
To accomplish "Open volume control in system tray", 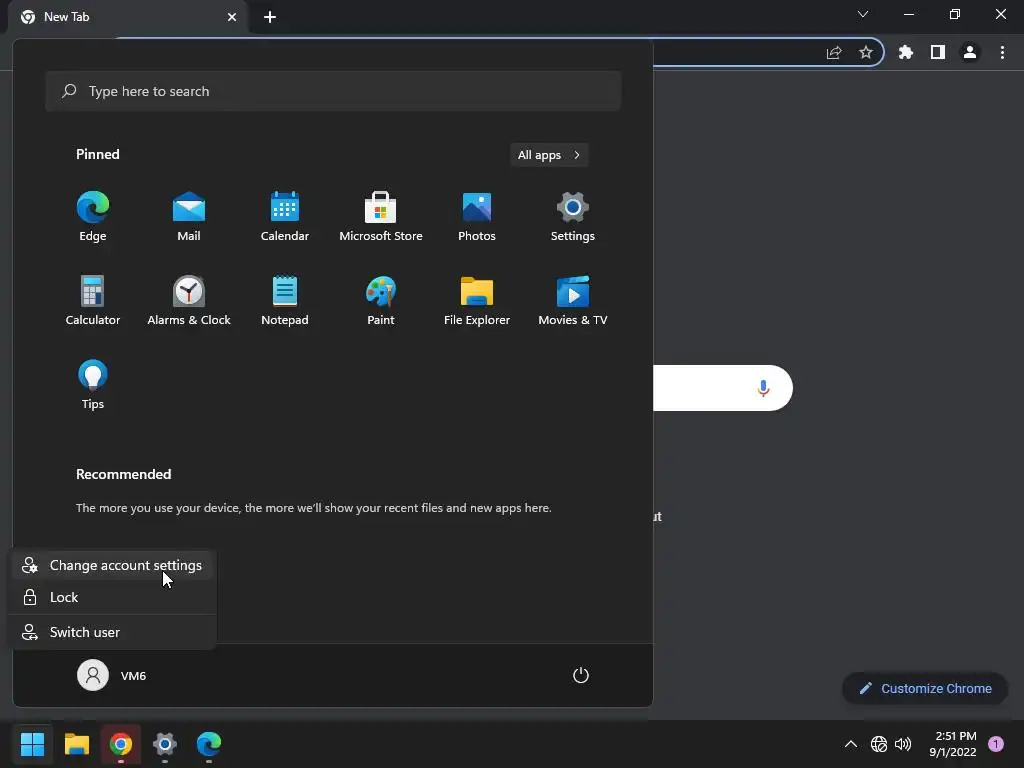I will [x=903, y=744].
